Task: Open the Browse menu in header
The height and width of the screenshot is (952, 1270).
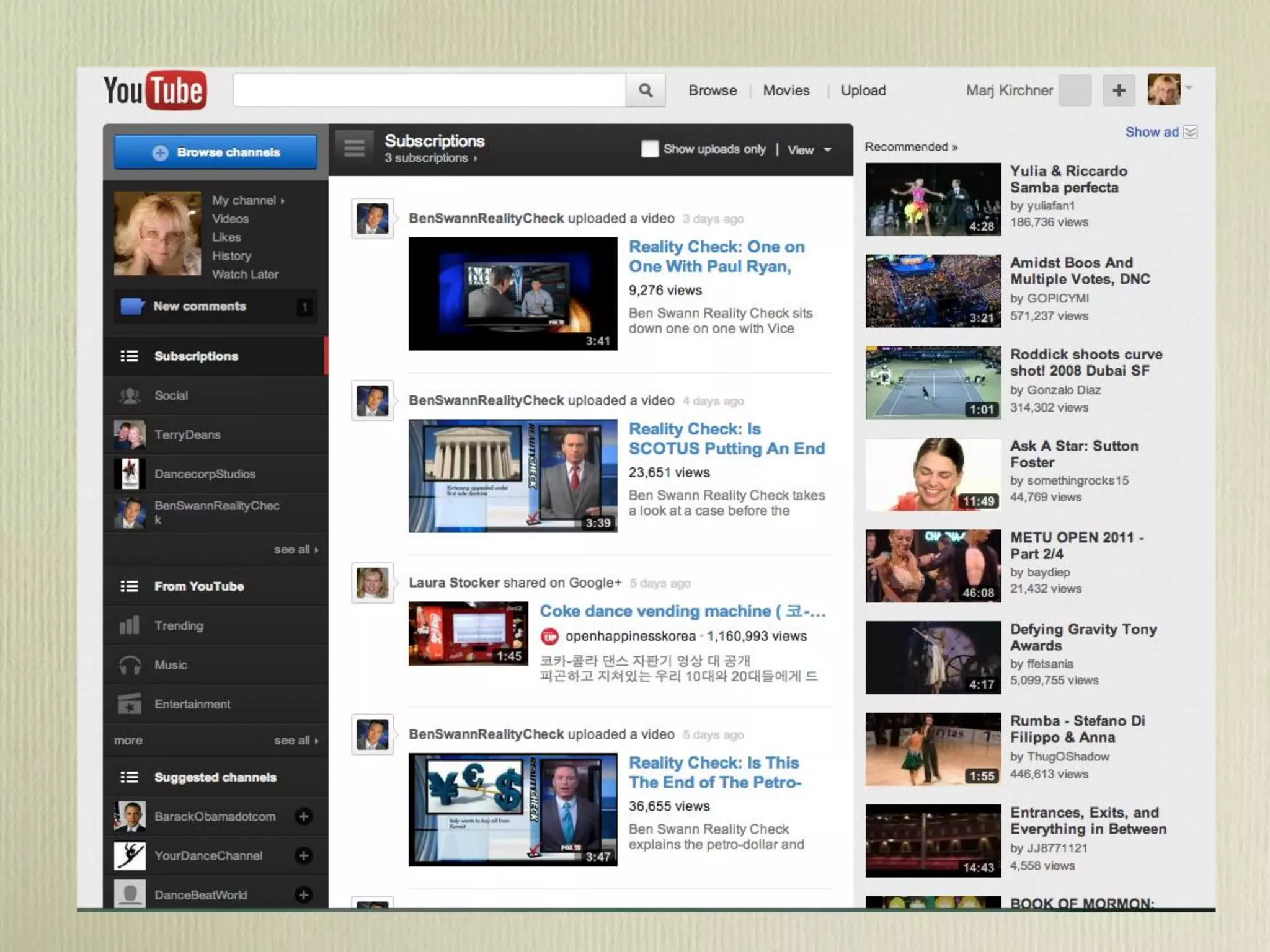Action: (x=713, y=90)
